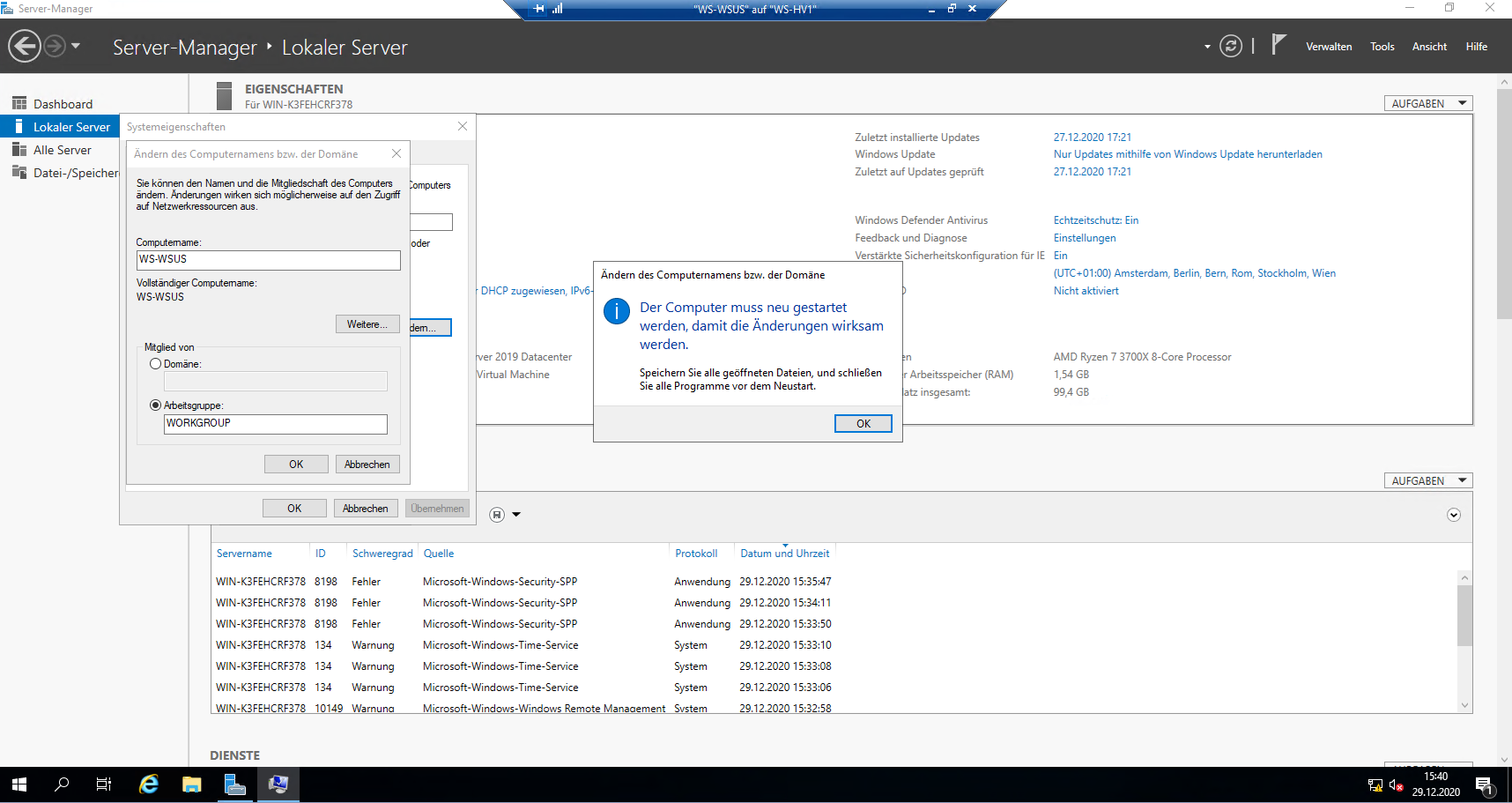Click the Server-Manager forward arrow button
Image resolution: width=1512 pixels, height=803 pixels.
[x=55, y=46]
